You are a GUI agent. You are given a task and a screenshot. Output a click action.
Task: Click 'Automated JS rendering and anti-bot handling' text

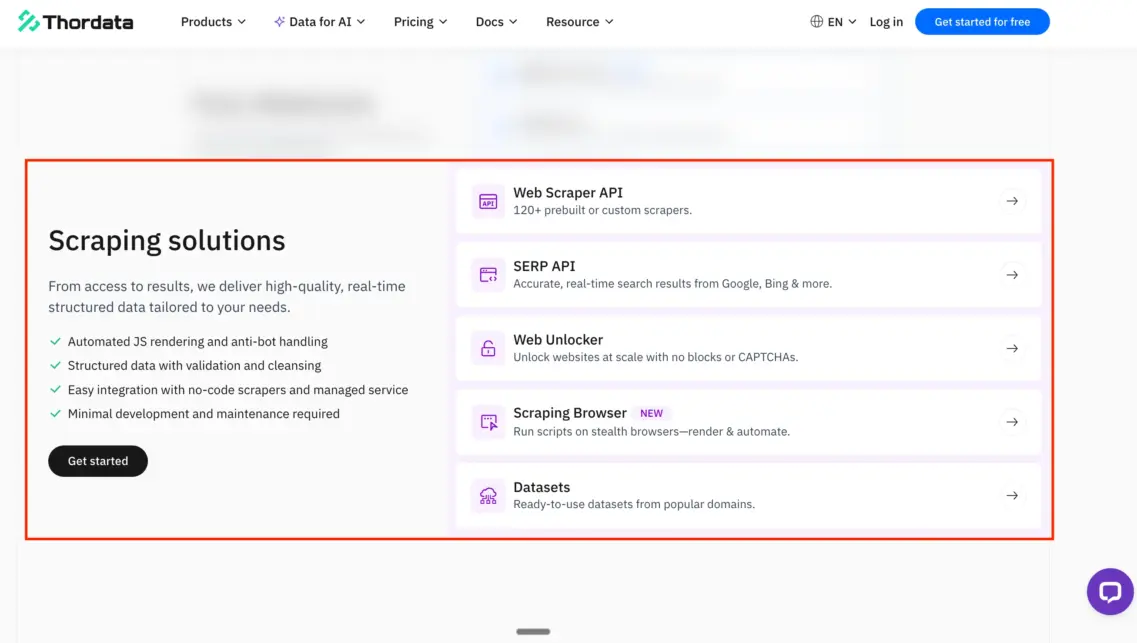point(197,341)
